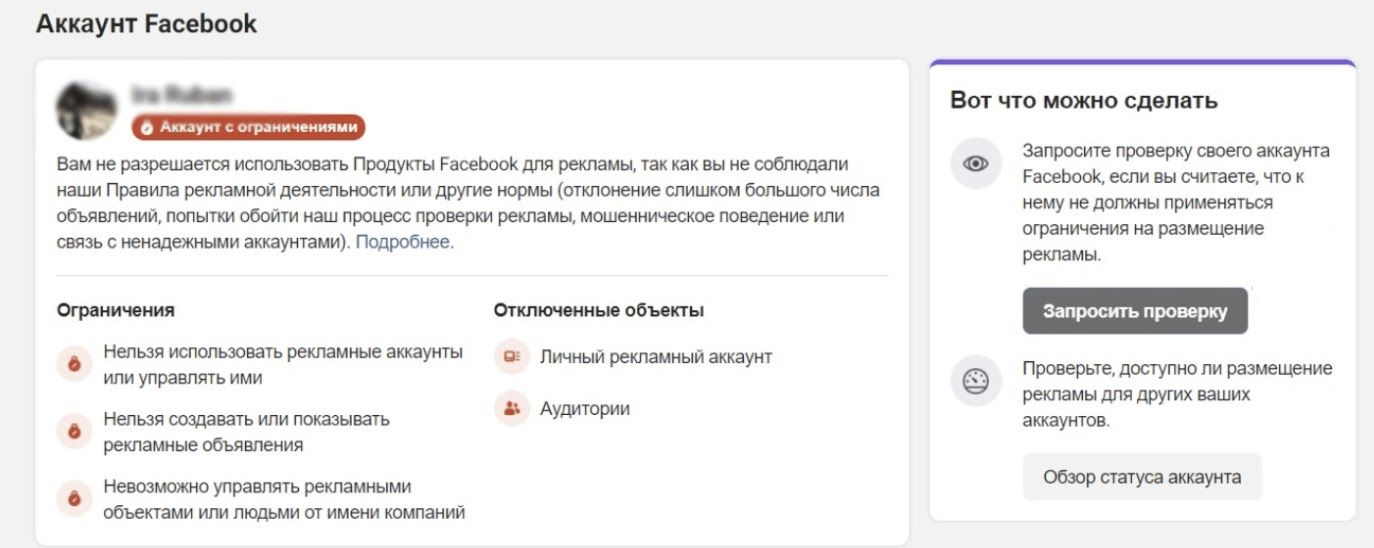The image size is (1374, 548).
Task: Click the people icon beside 'Аудитории'
Action: click(512, 408)
